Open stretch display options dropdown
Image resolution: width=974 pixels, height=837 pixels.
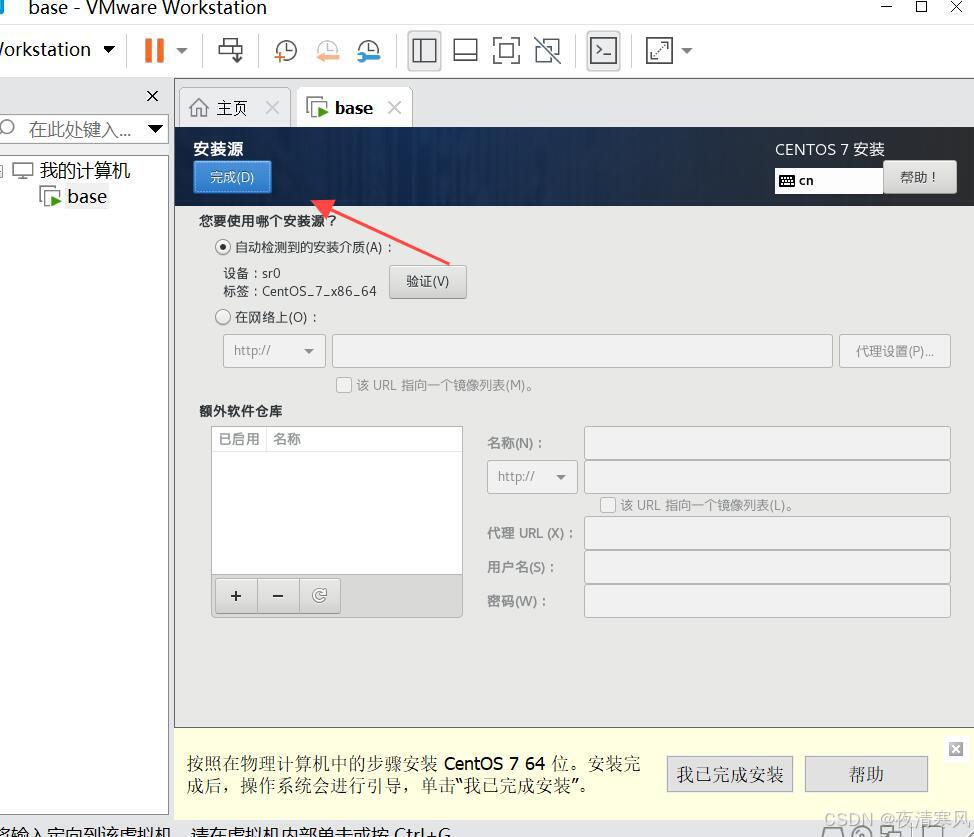pos(687,51)
